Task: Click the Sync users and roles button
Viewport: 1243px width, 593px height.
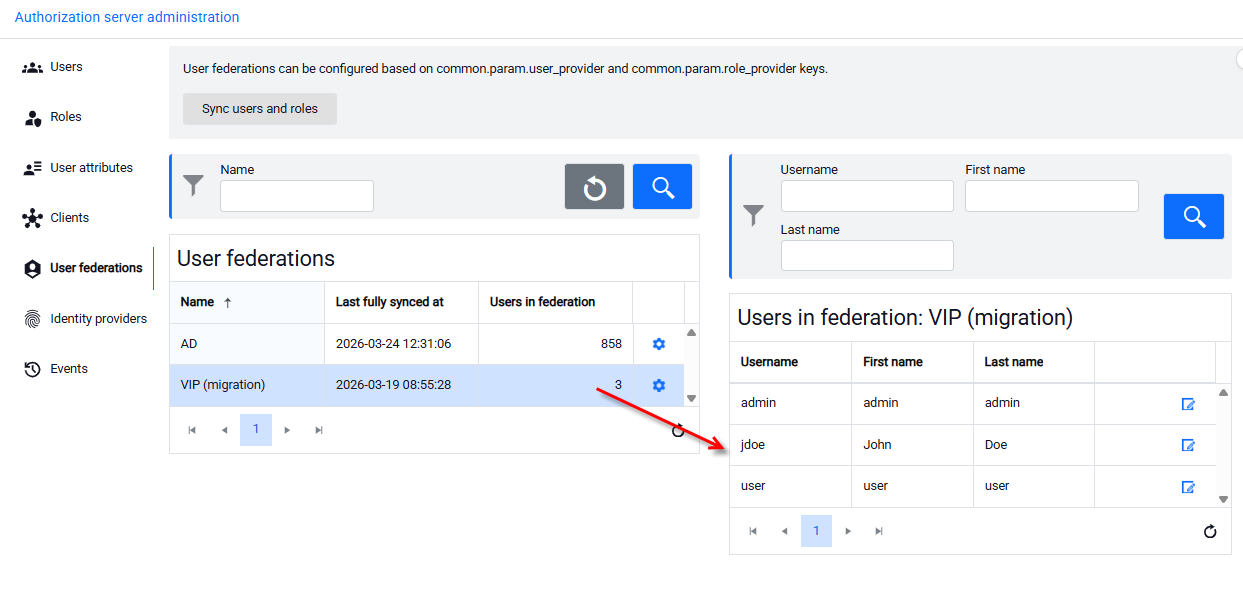Action: click(x=260, y=109)
